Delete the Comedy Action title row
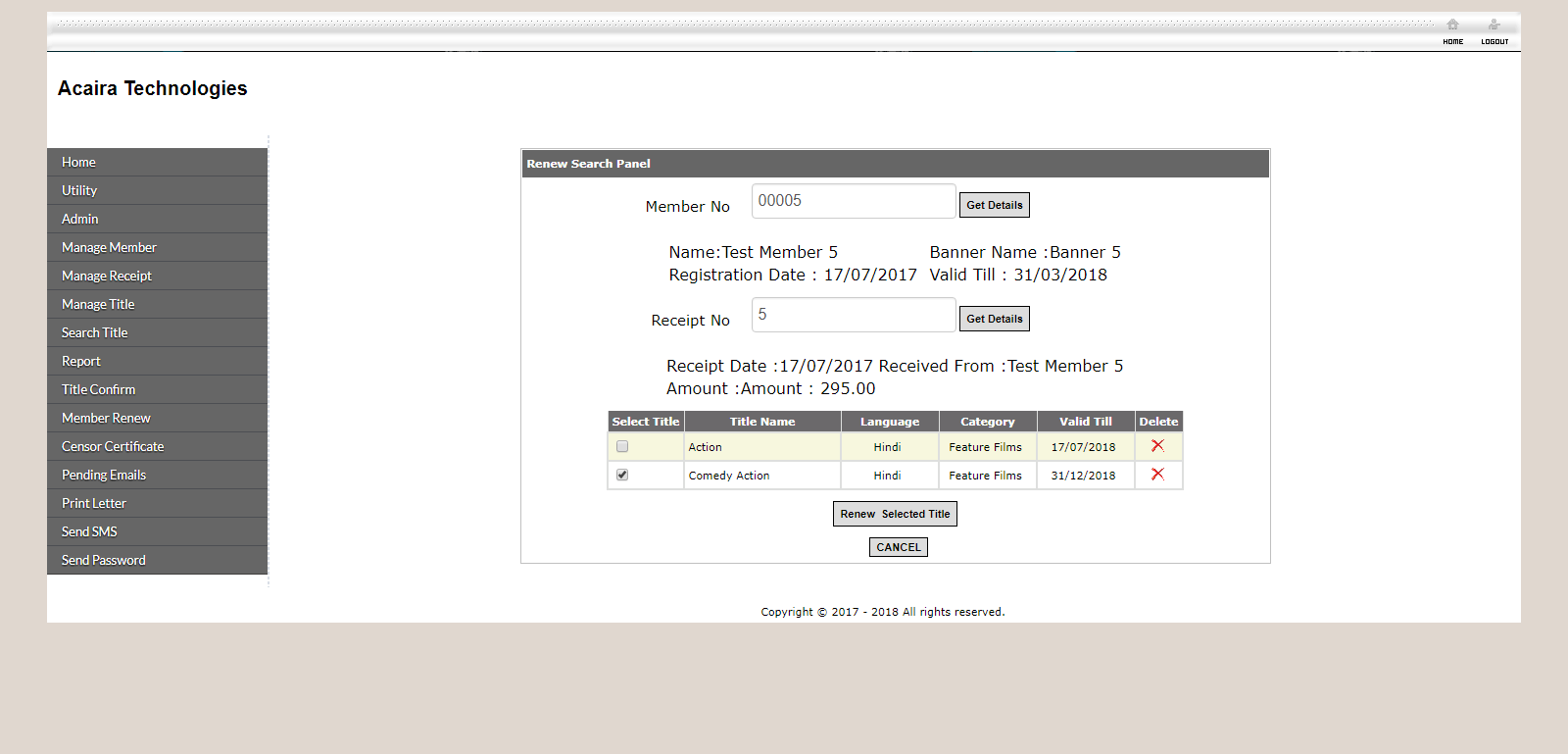The height and width of the screenshot is (754, 1568). 1157,475
